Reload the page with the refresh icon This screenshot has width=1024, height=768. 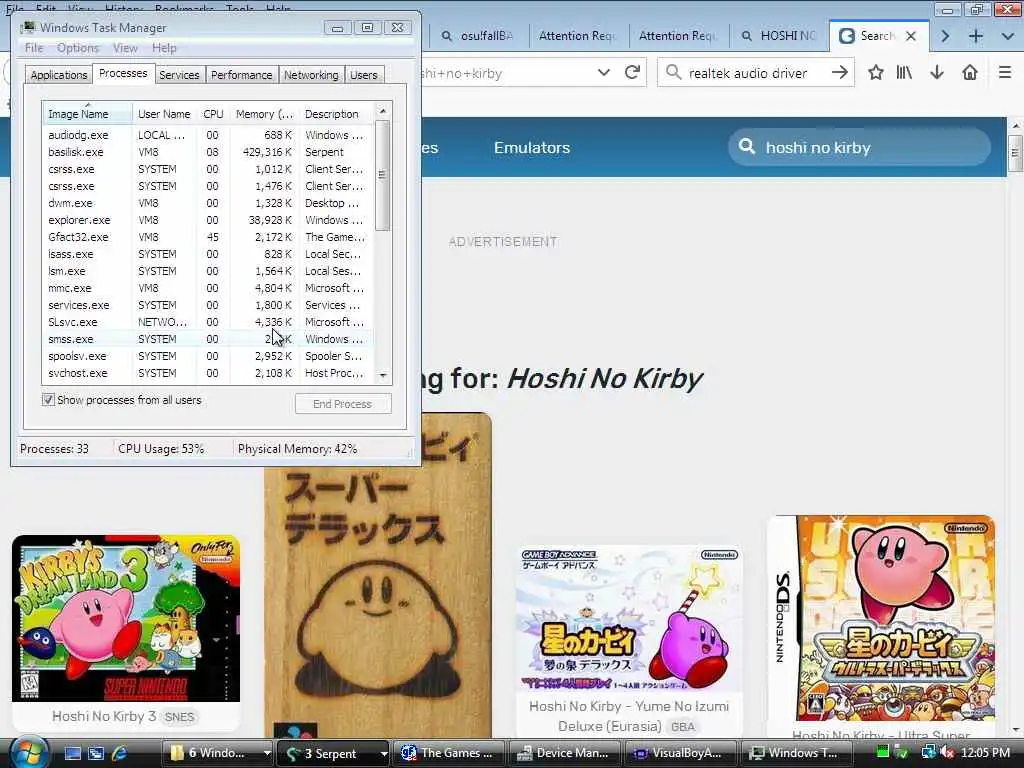tap(632, 72)
